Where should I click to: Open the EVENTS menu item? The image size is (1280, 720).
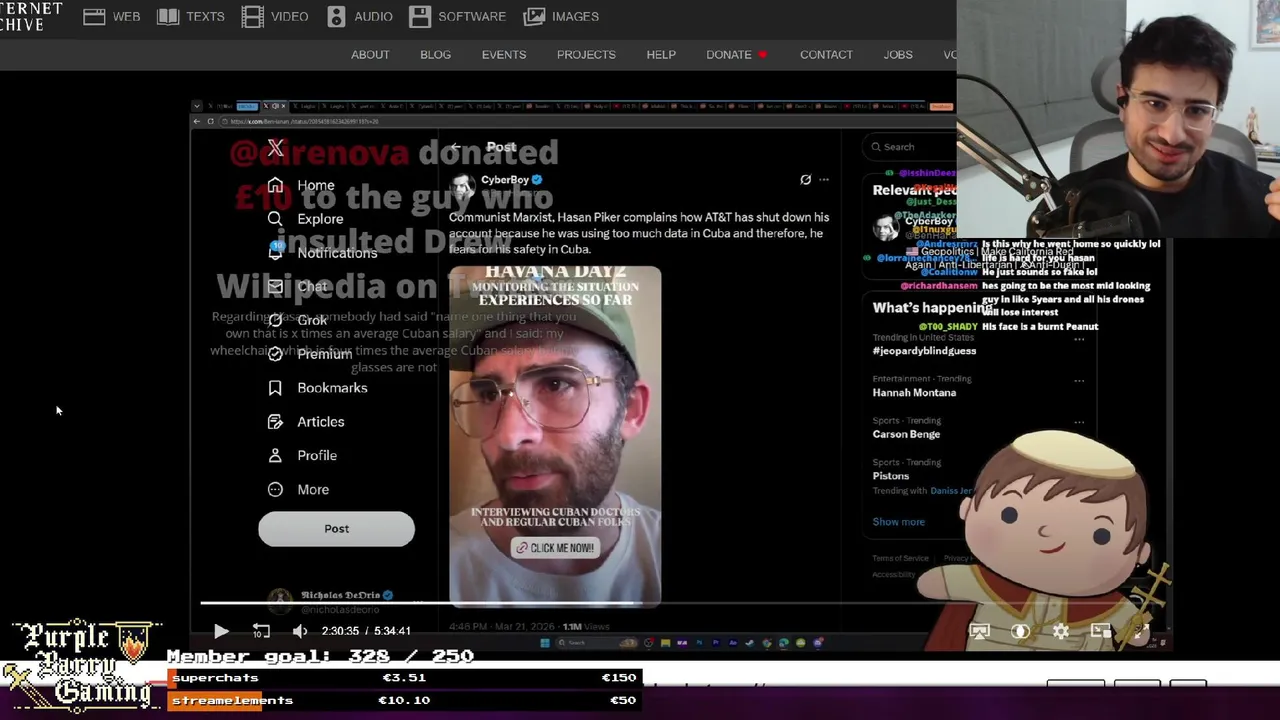click(x=504, y=55)
